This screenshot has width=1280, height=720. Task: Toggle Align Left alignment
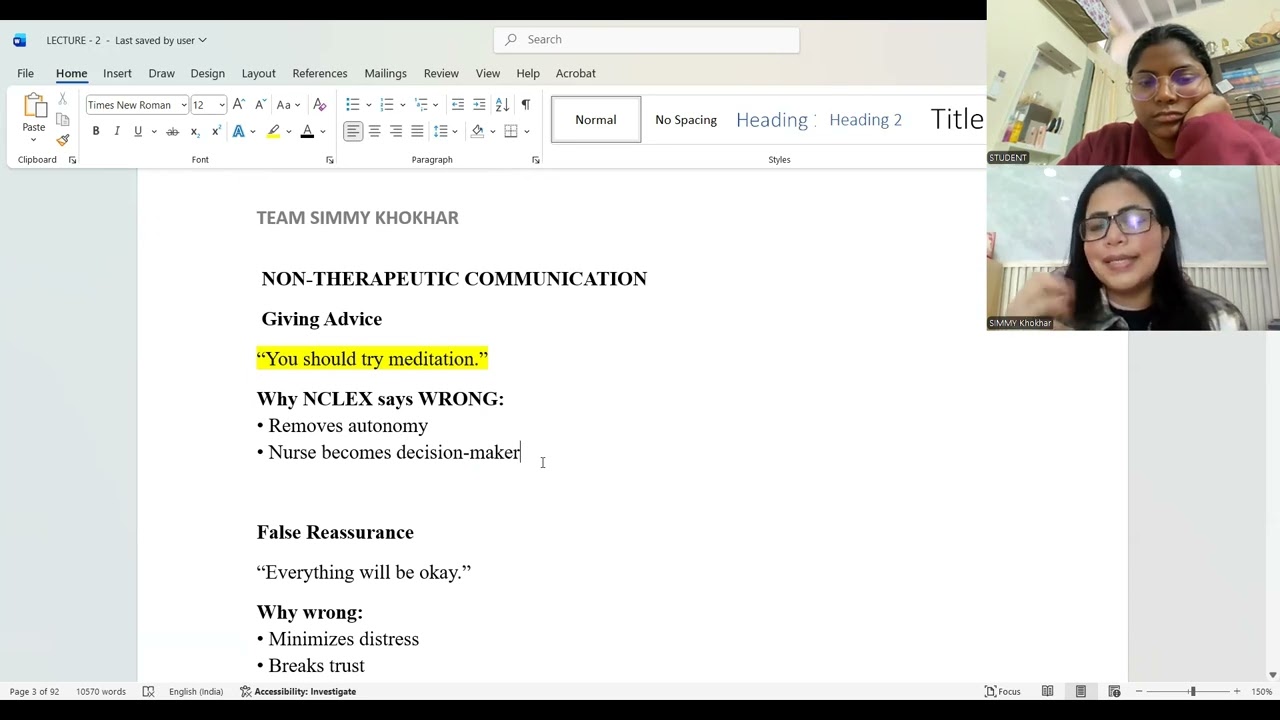(353, 131)
